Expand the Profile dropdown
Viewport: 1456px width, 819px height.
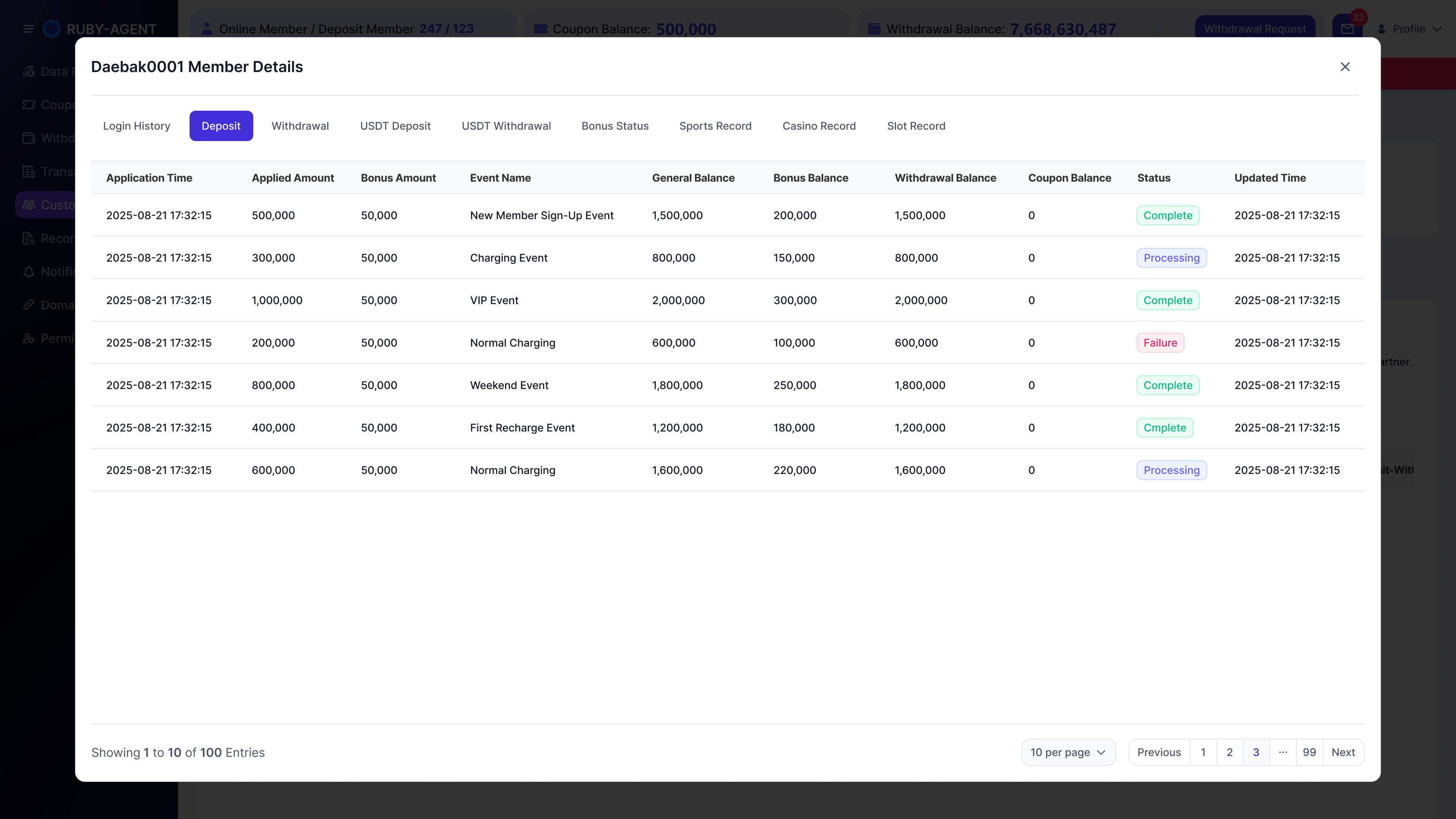coord(1409,29)
